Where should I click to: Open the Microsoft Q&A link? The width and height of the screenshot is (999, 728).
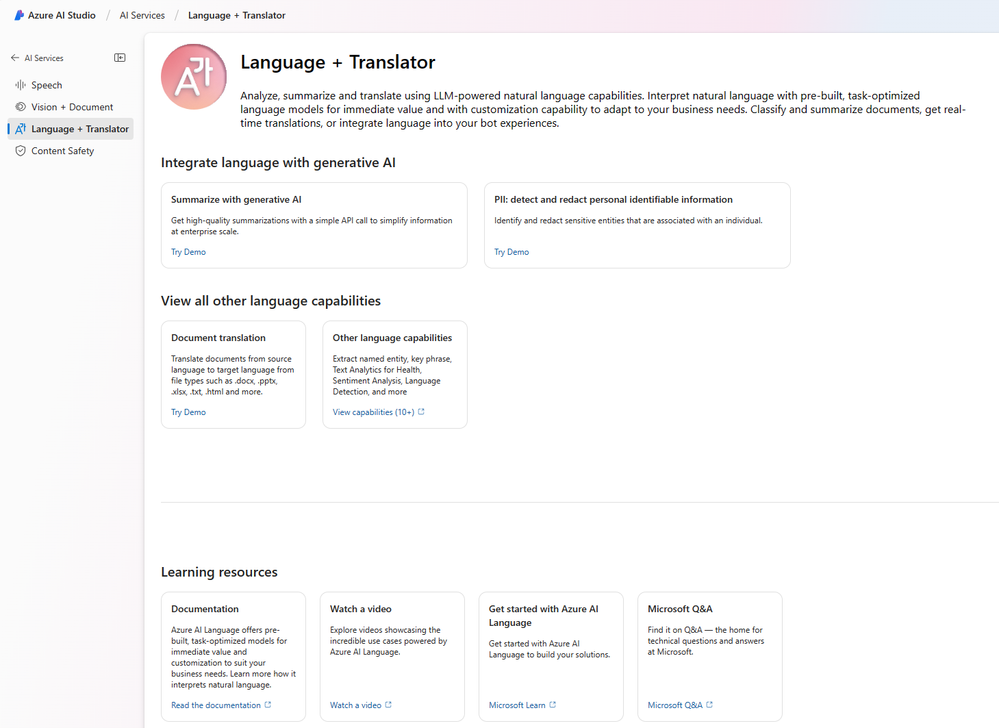point(675,705)
